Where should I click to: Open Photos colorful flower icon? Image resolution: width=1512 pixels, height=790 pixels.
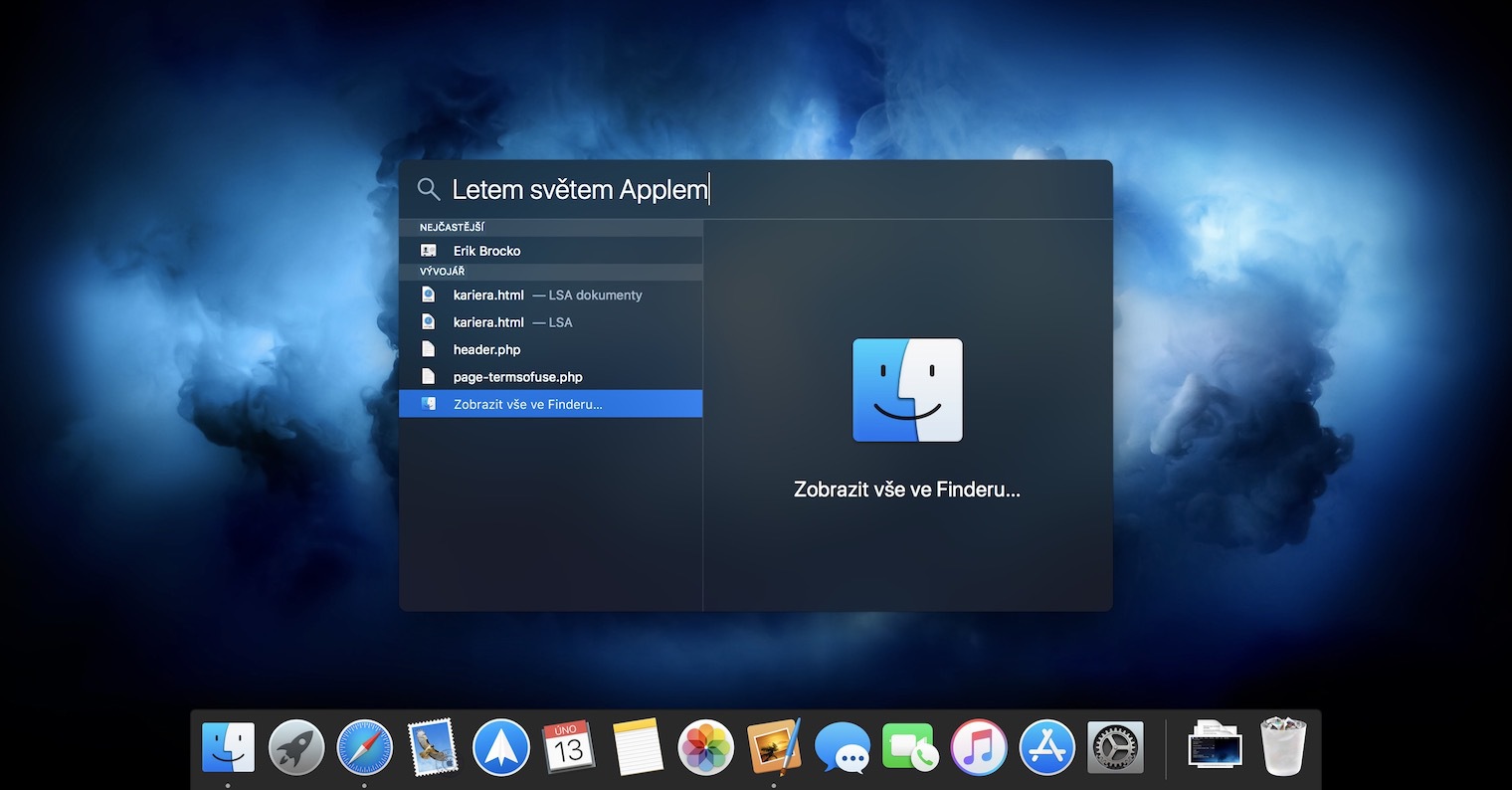pos(705,747)
